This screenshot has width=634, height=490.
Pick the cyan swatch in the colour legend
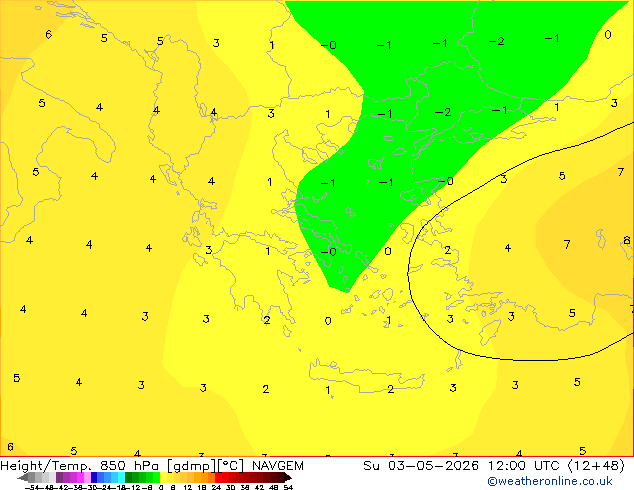(121, 477)
